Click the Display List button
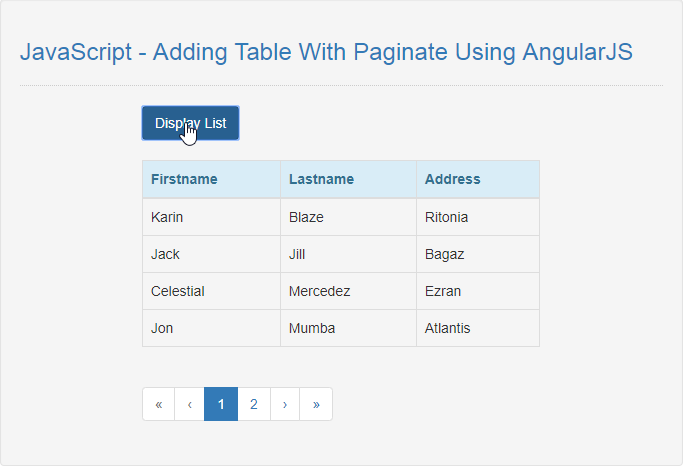The height and width of the screenshot is (466, 683). pyautogui.click(x=190, y=123)
